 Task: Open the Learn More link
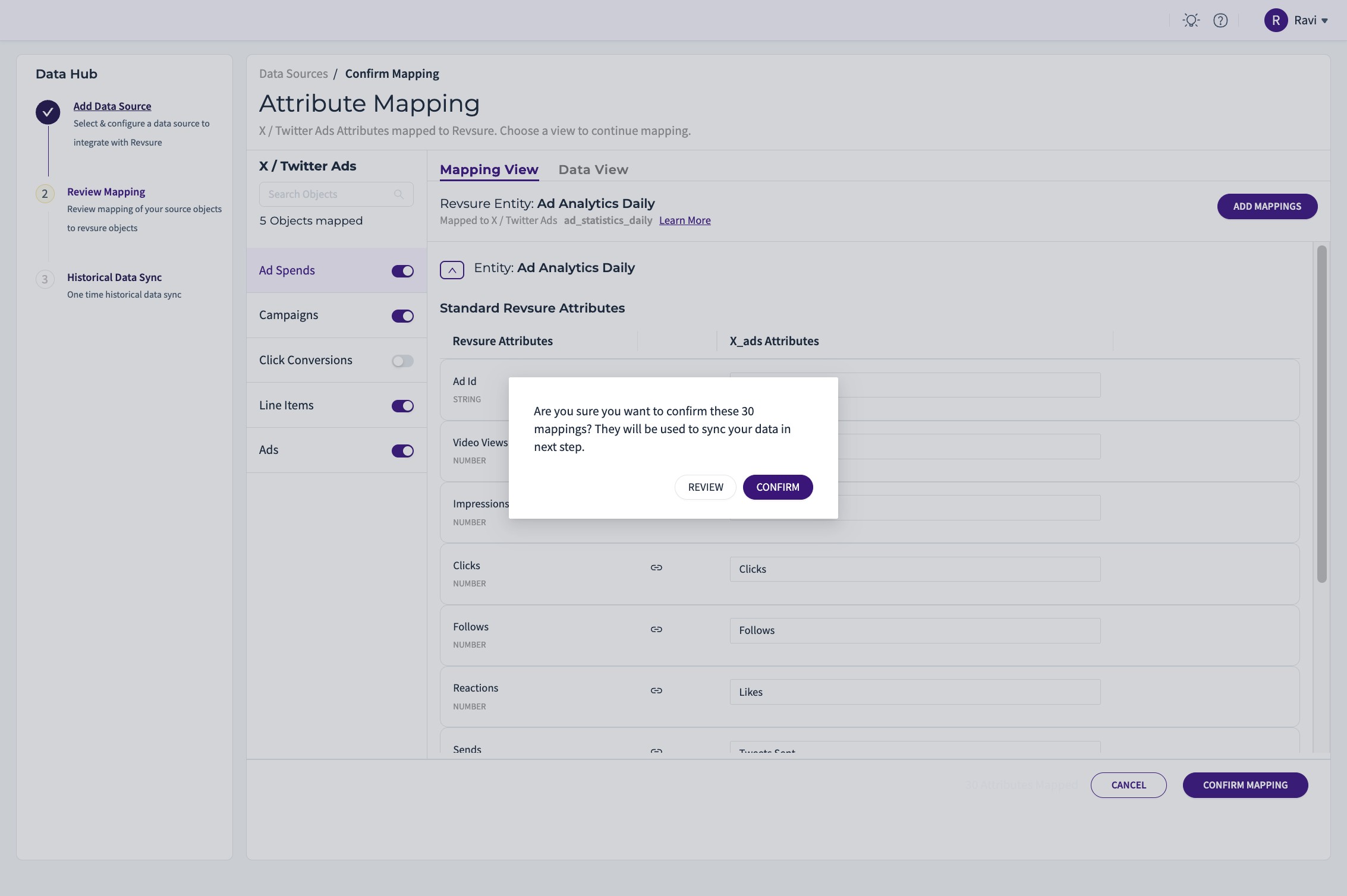(x=684, y=220)
